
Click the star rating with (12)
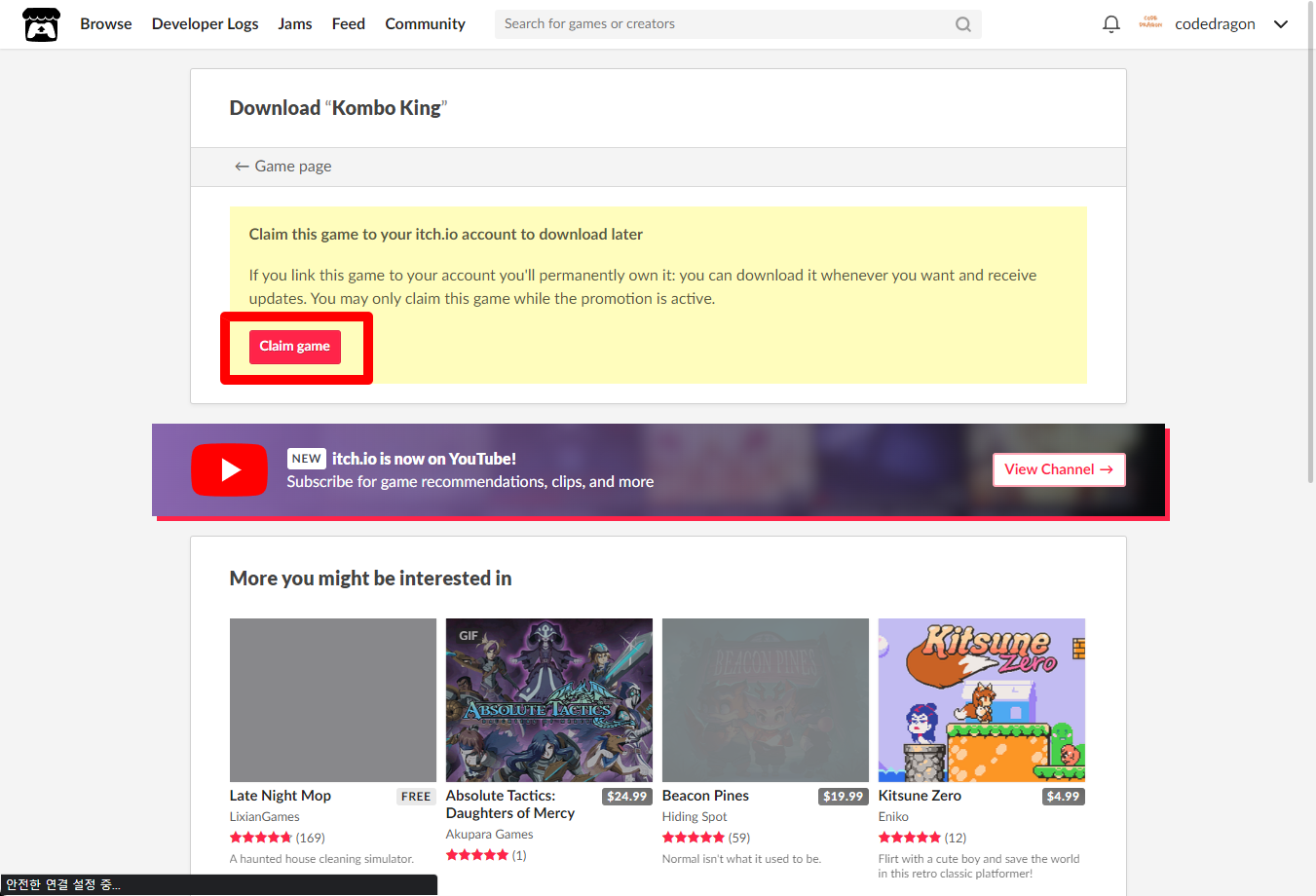pos(922,838)
